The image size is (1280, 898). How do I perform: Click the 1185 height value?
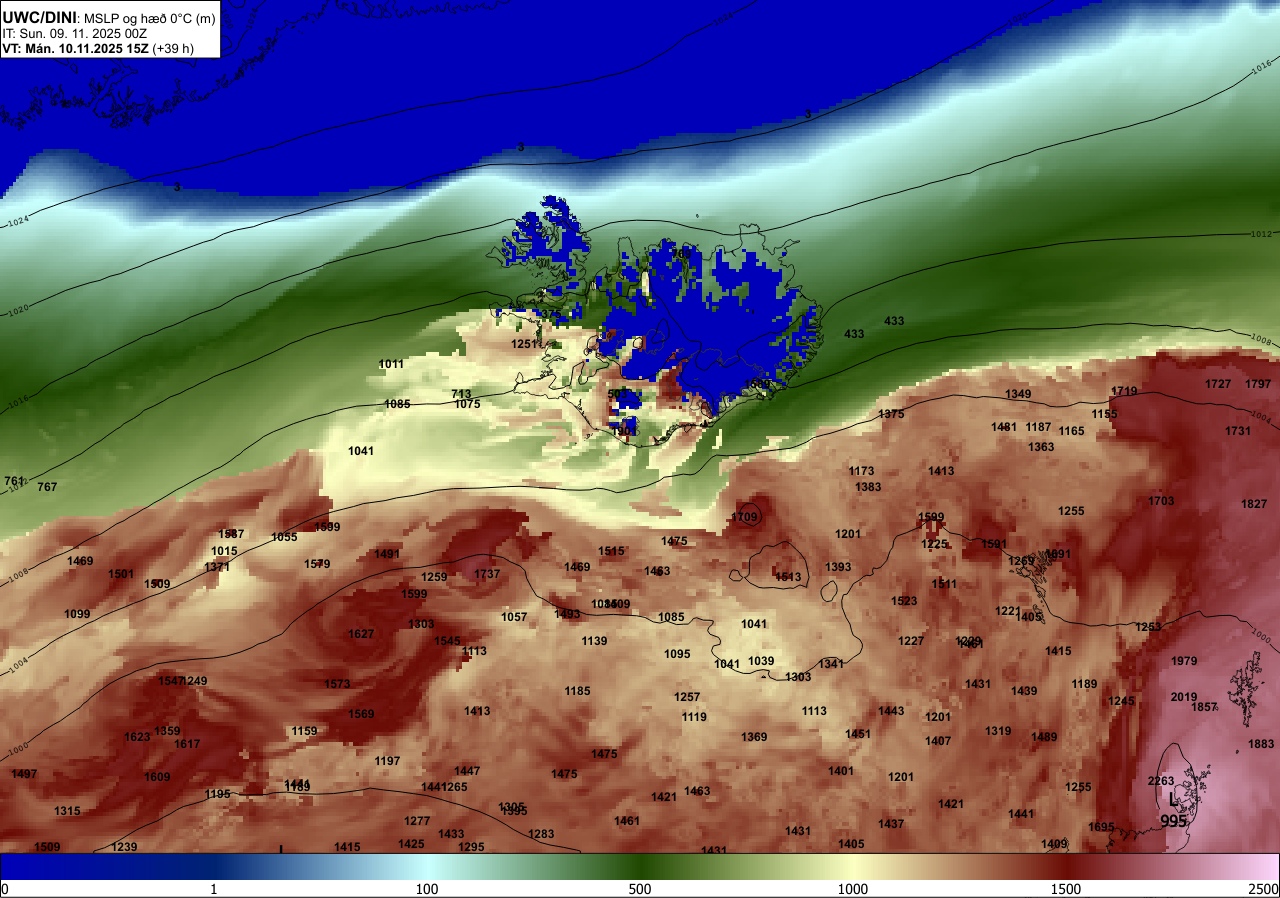click(577, 691)
